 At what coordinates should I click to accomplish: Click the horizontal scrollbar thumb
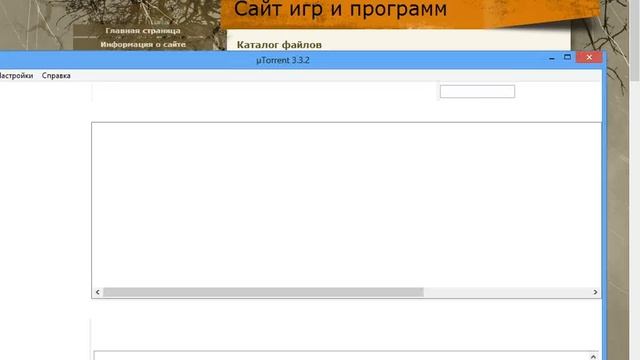tap(263, 292)
